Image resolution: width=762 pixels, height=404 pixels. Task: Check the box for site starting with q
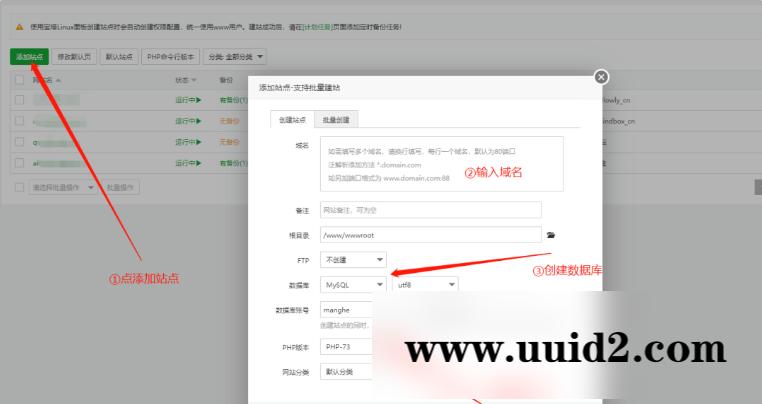pos(19,142)
